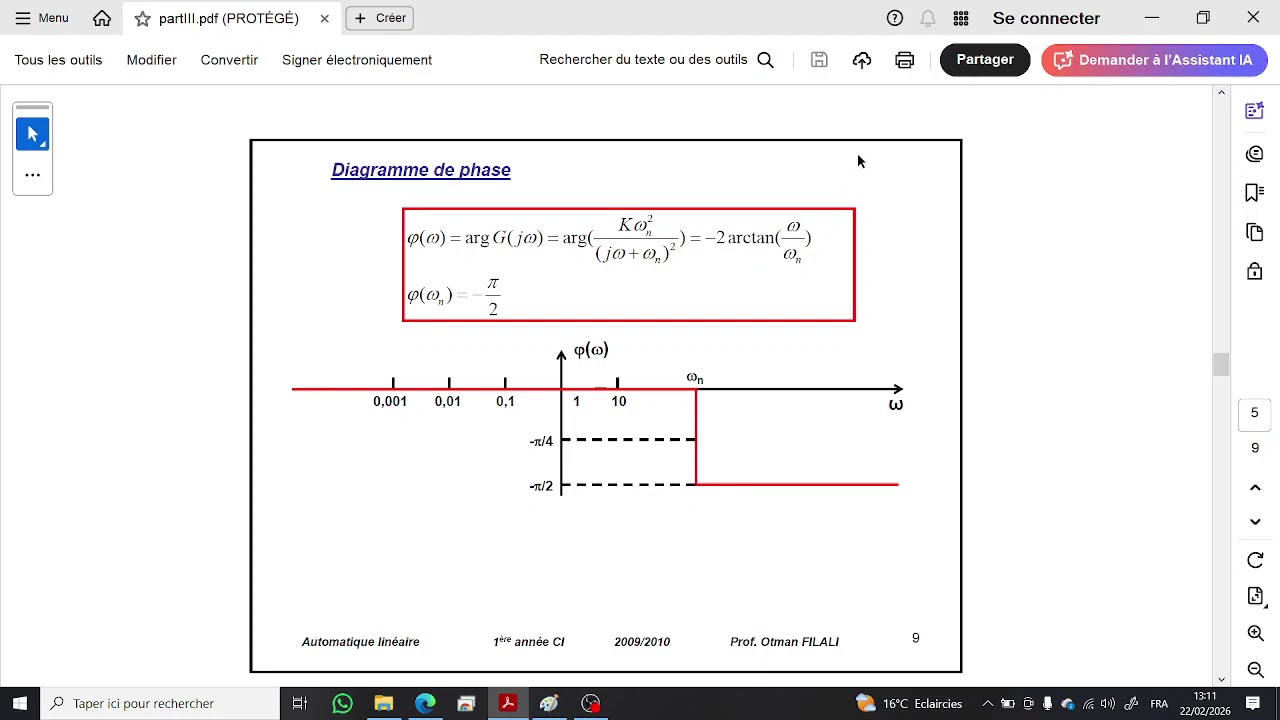Click the Partager button

point(985,60)
